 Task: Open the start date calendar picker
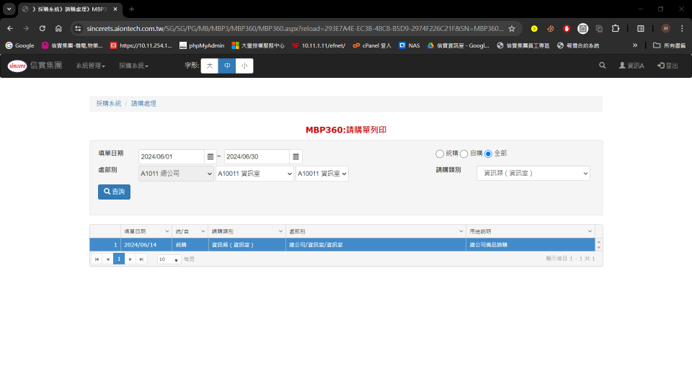click(x=210, y=157)
